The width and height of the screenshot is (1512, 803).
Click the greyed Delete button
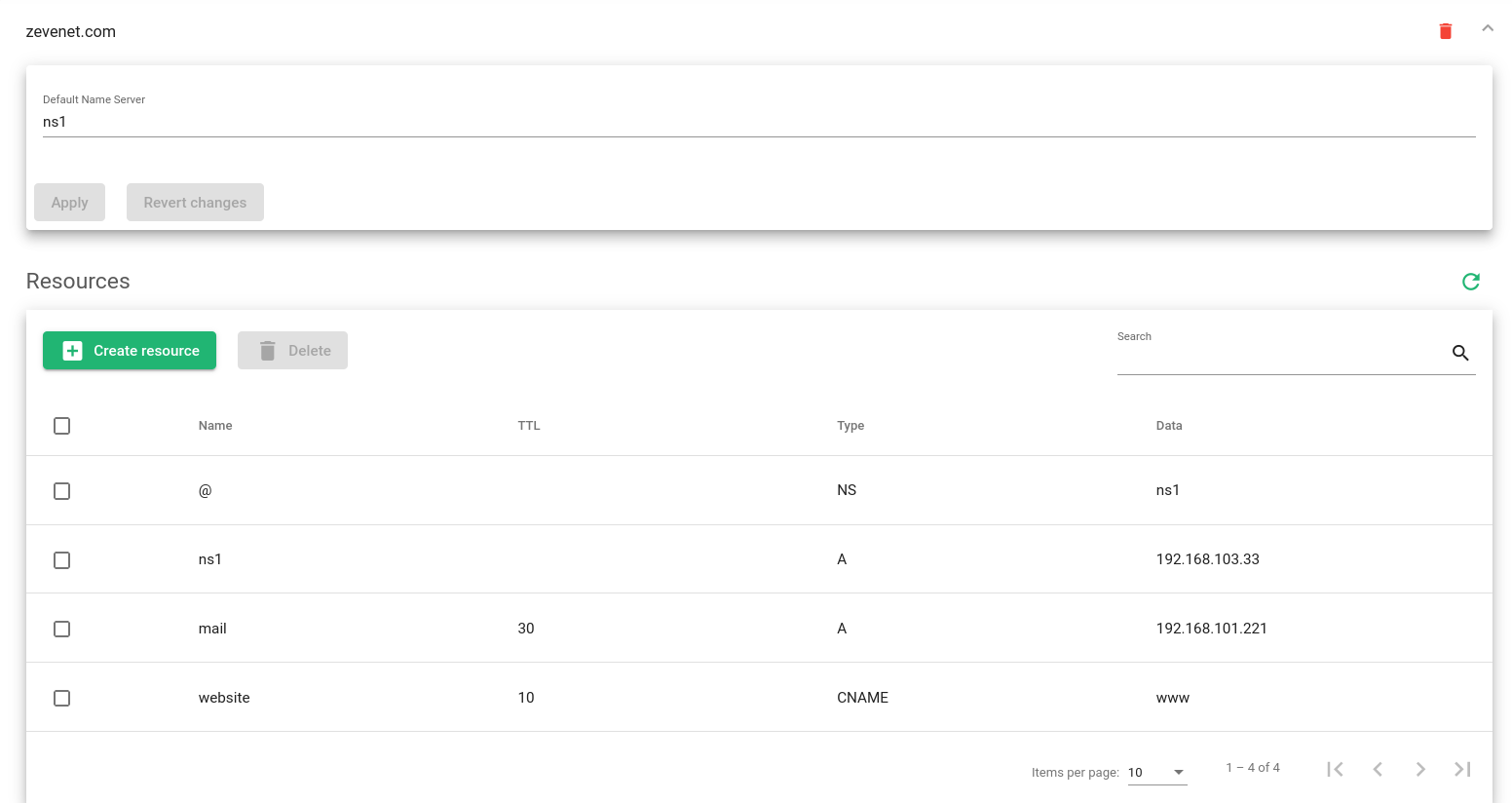coord(292,351)
